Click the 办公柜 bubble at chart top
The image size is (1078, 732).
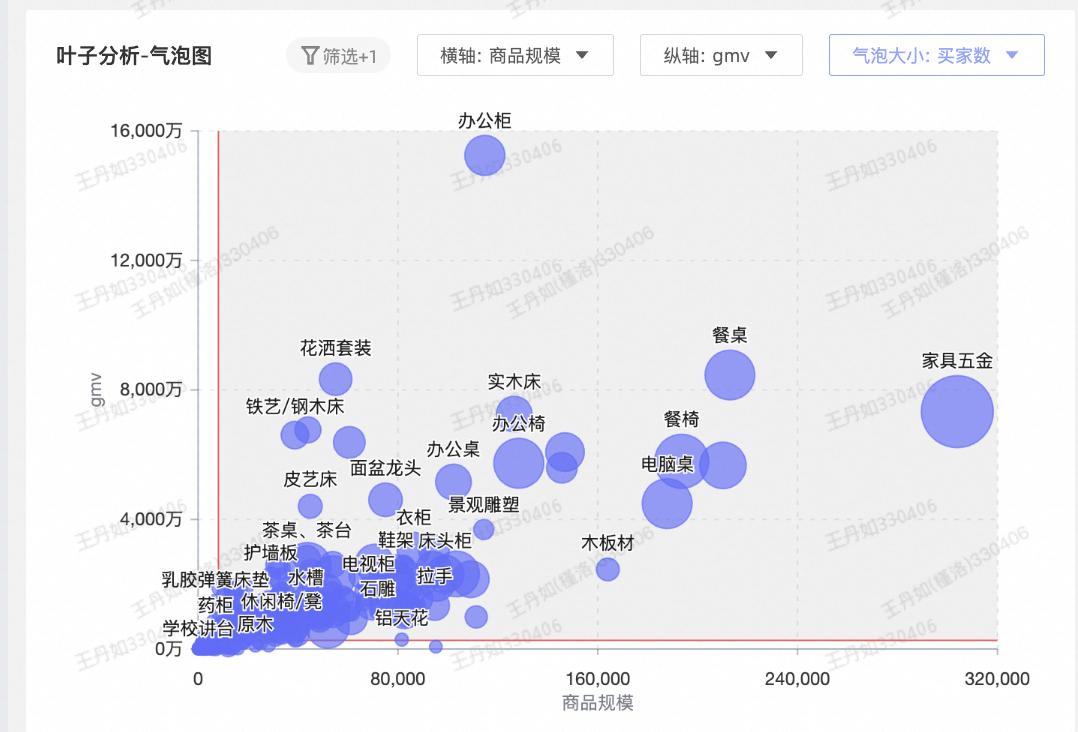pos(485,154)
